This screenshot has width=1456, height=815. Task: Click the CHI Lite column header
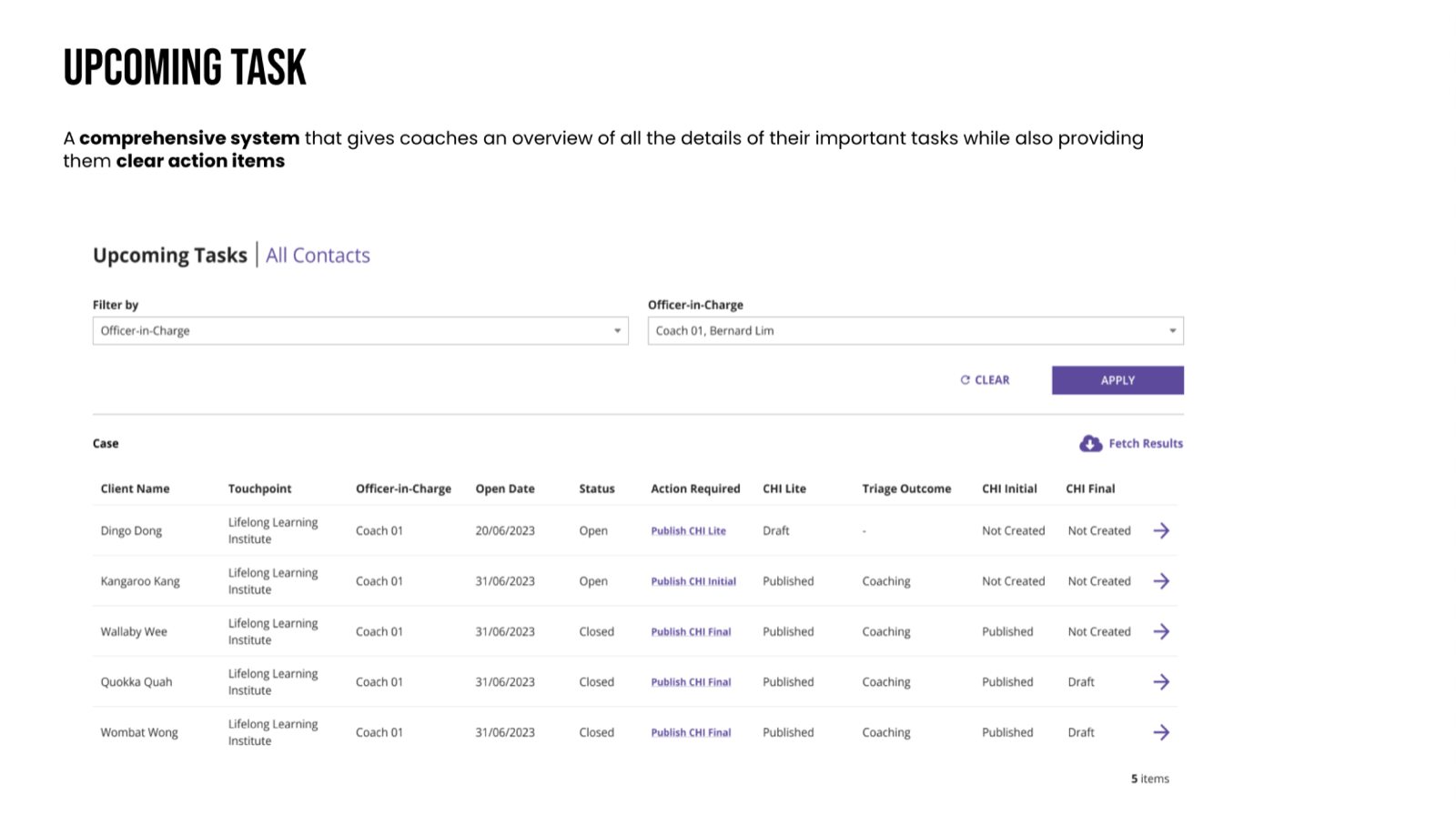(x=784, y=488)
